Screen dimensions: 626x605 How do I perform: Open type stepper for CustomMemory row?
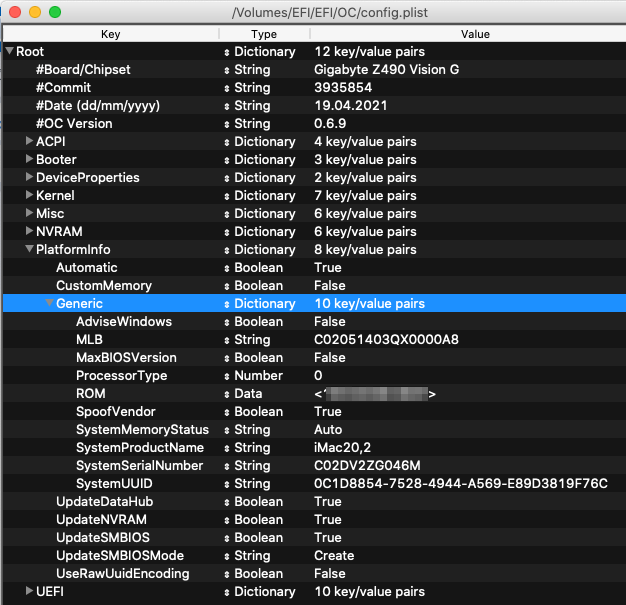[x=227, y=286]
